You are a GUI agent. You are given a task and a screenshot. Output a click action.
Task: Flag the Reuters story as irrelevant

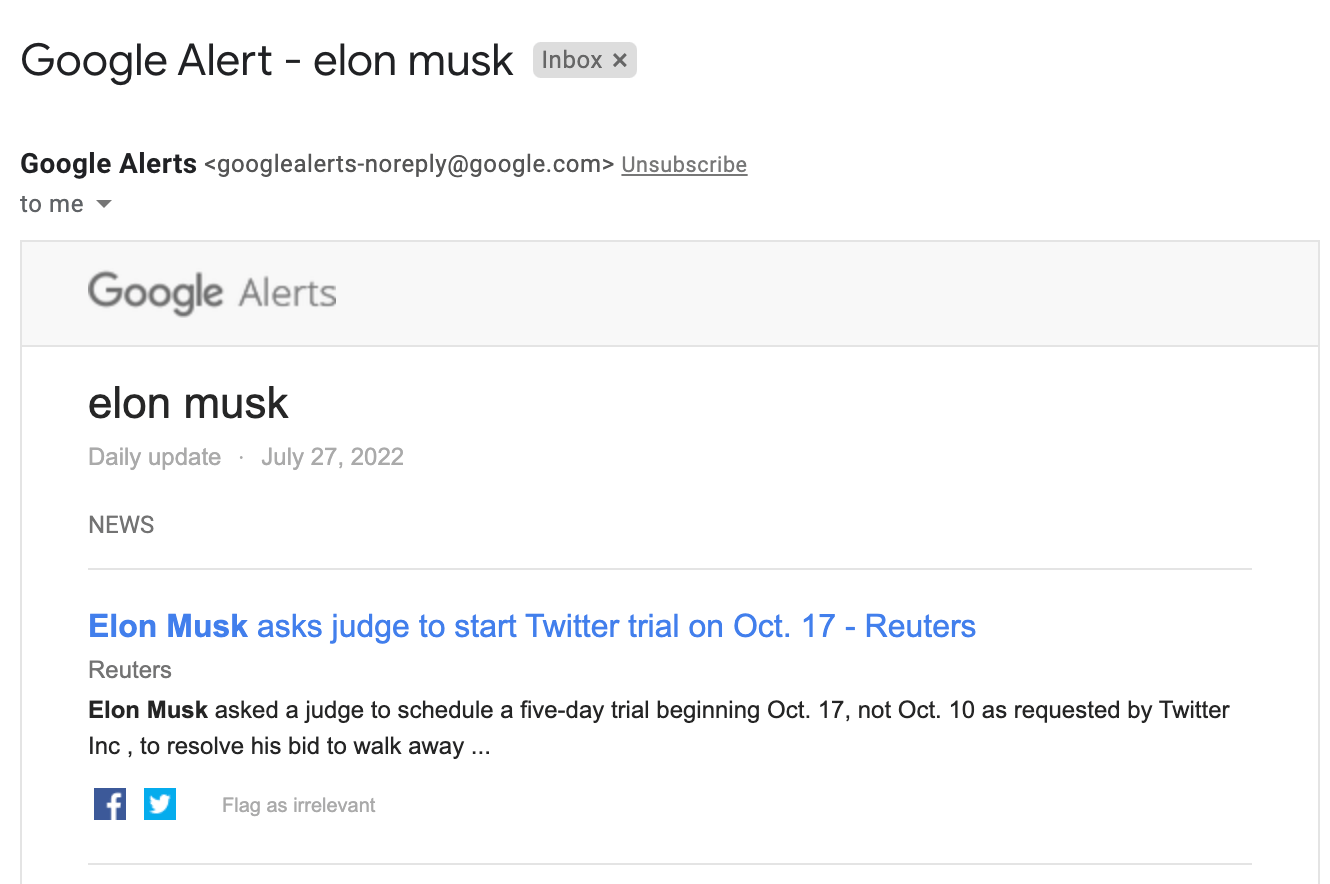coord(298,804)
